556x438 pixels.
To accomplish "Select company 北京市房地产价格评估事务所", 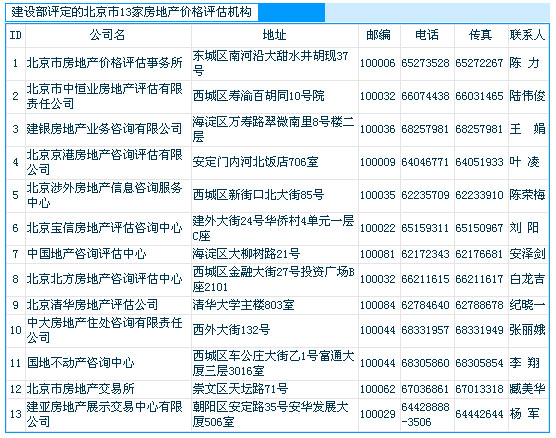I will coord(105,63).
